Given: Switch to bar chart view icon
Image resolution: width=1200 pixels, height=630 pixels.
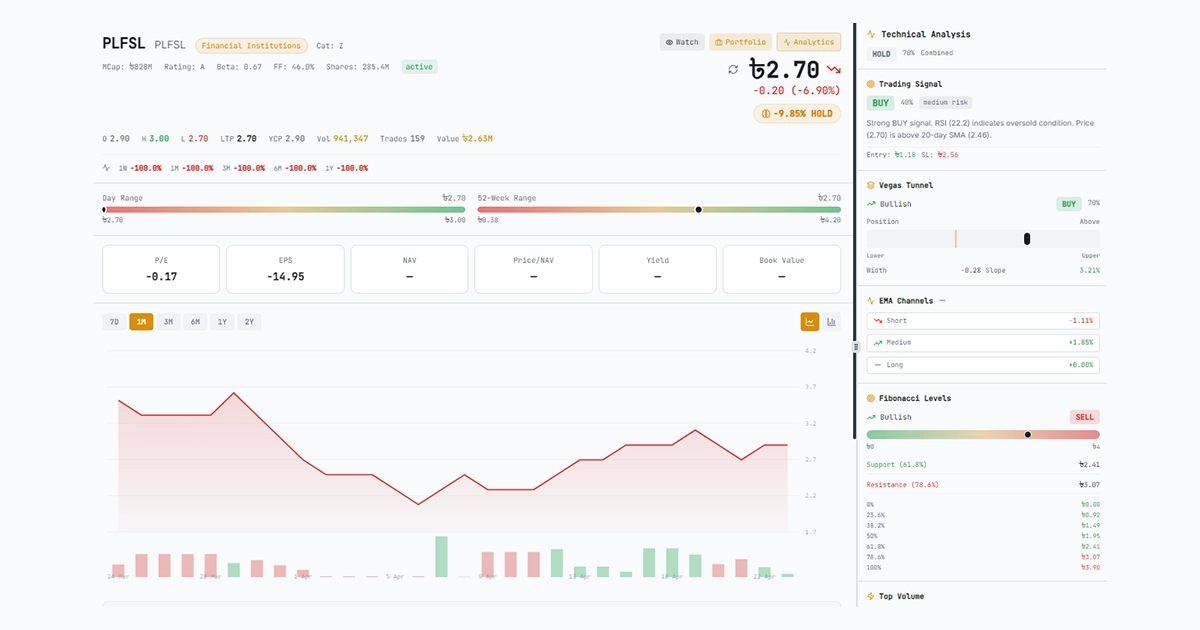Looking at the screenshot, I should [832, 321].
